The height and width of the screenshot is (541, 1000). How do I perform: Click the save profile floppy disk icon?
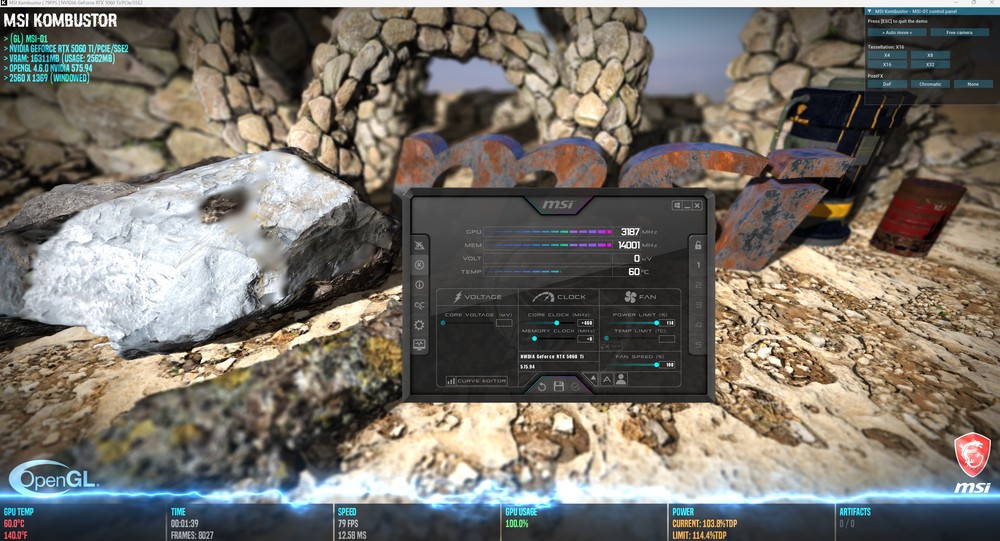pos(559,386)
